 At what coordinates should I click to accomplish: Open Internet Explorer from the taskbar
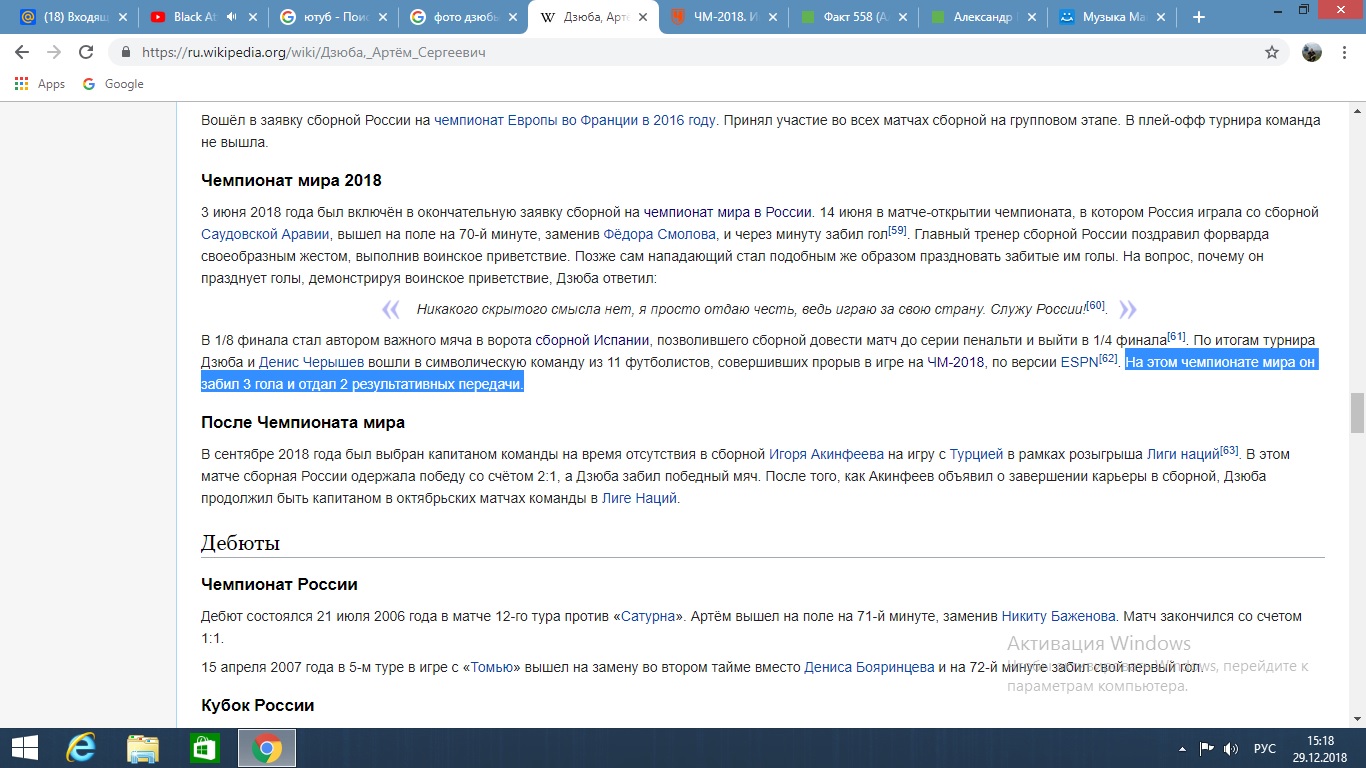81,748
